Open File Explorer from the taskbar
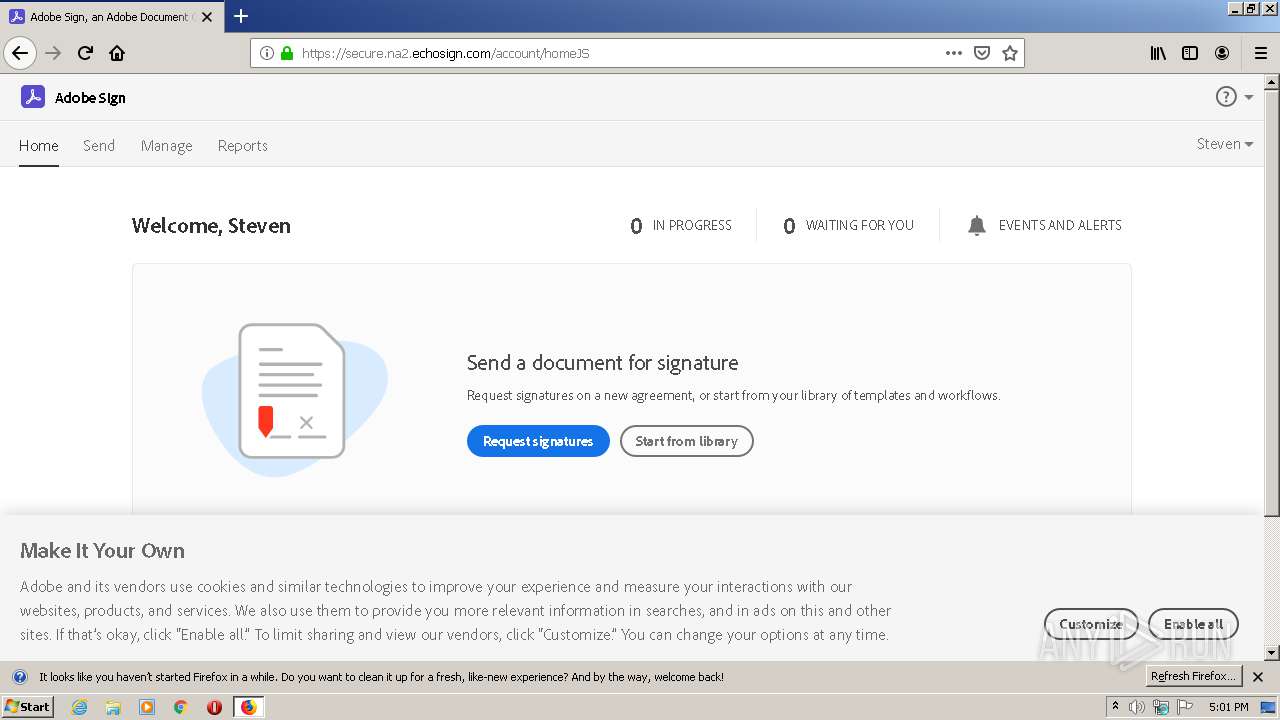This screenshot has width=1280, height=720. coord(113,707)
